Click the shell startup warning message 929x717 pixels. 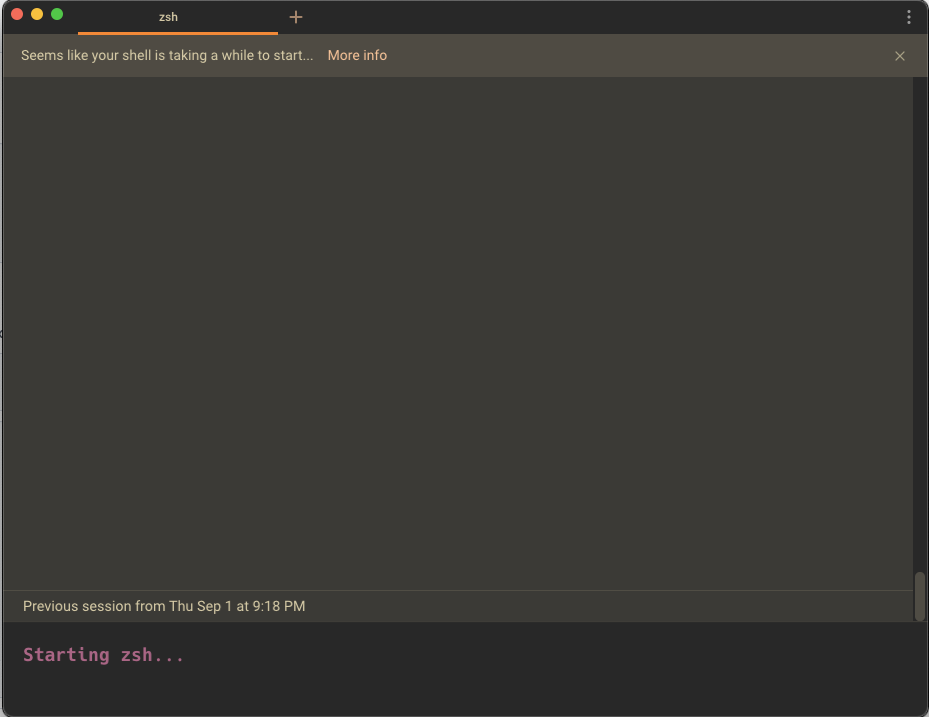(165, 55)
